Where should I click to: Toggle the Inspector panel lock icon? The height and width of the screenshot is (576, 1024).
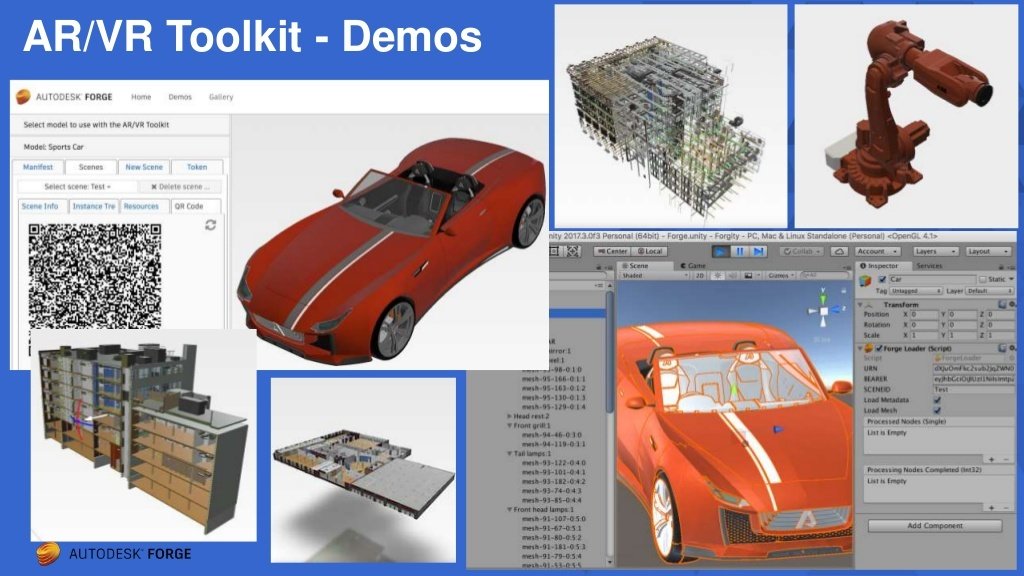pos(1001,266)
